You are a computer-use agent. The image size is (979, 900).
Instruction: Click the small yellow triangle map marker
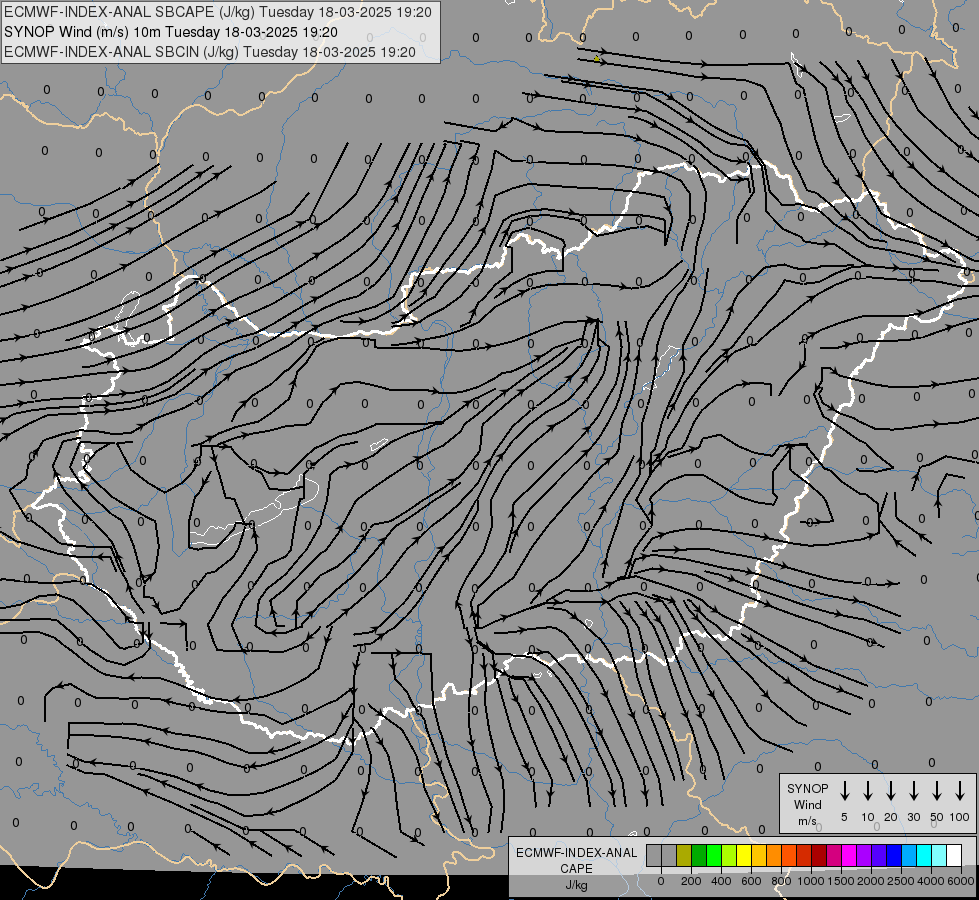coord(597,59)
